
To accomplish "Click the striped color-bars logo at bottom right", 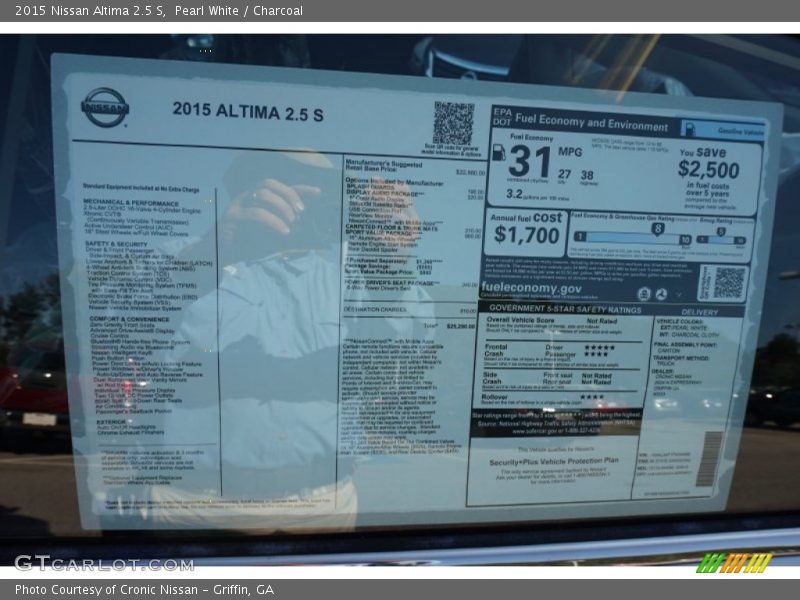I will tap(735, 563).
